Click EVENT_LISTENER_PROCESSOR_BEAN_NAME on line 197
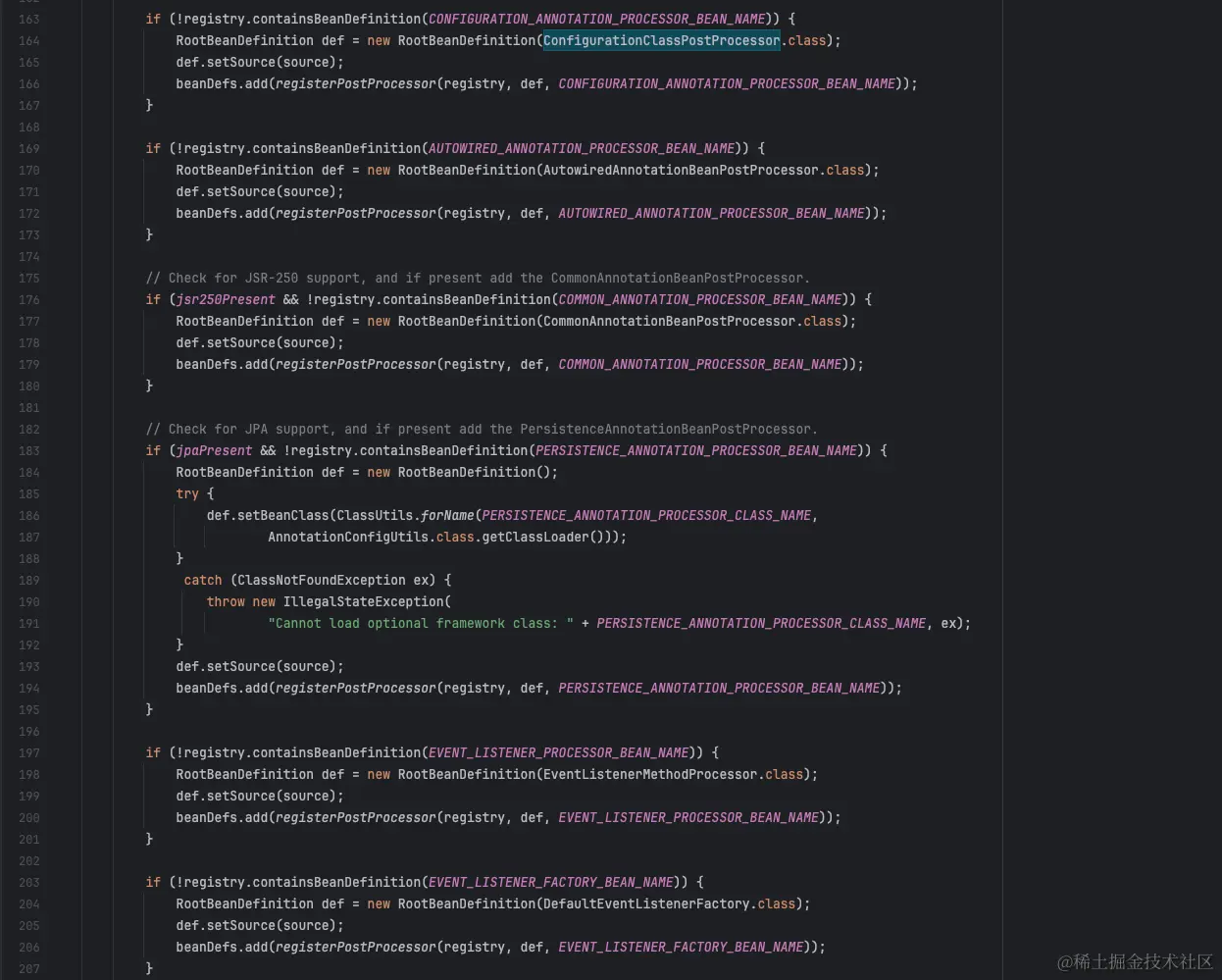 (558, 752)
